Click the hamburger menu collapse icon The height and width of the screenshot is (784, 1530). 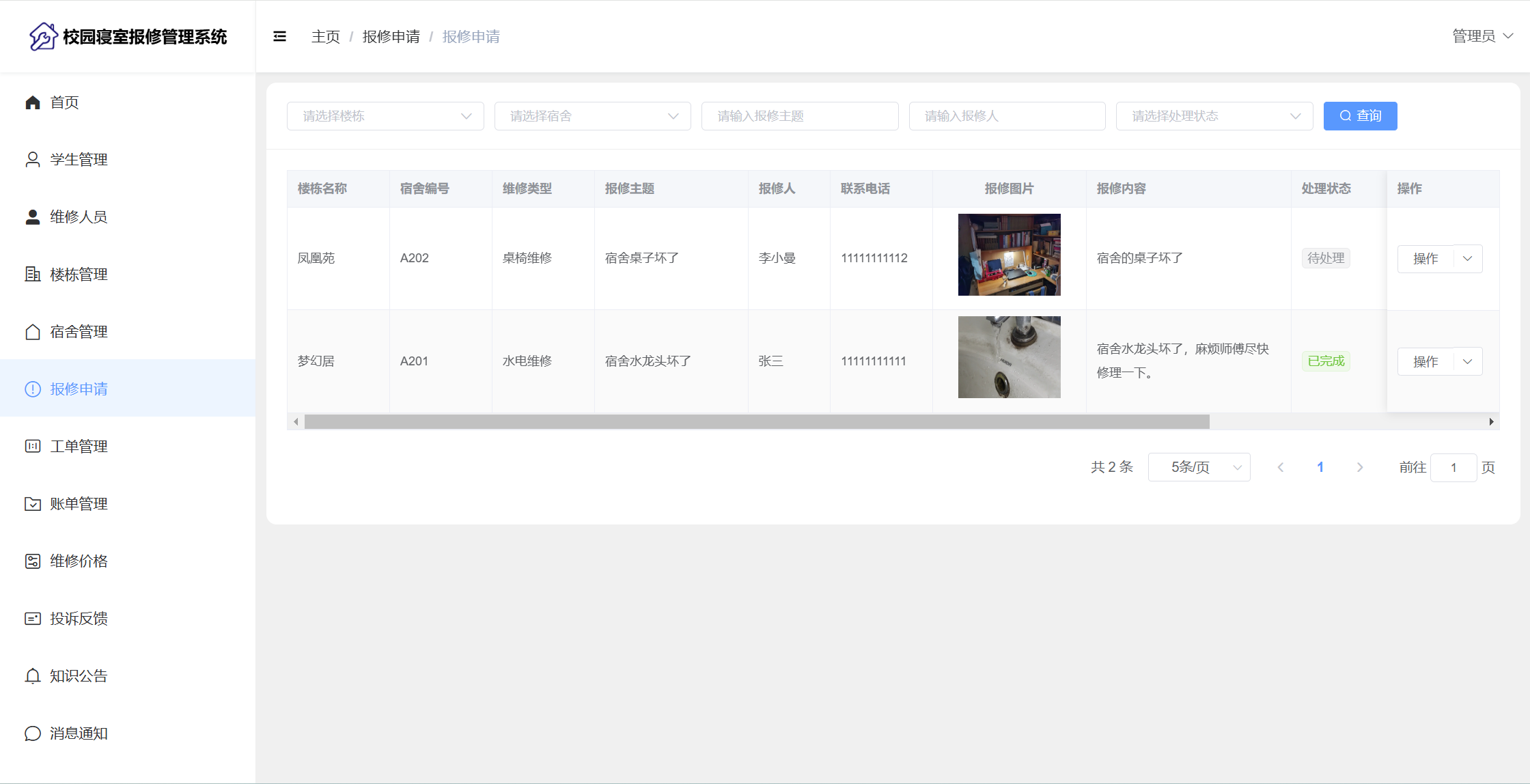point(279,36)
